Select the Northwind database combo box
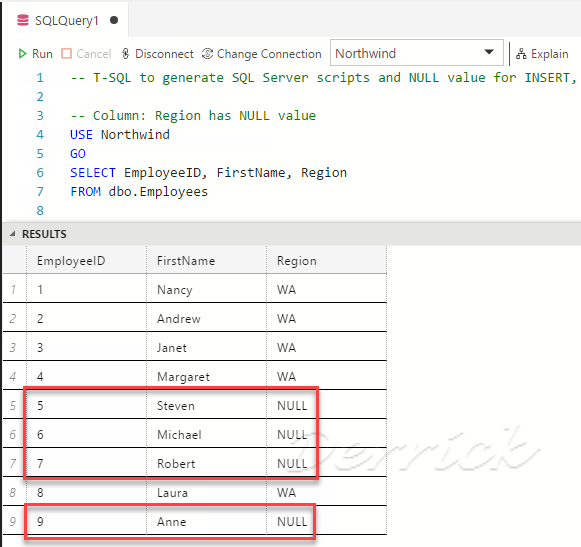The height and width of the screenshot is (547, 581). (x=416, y=53)
